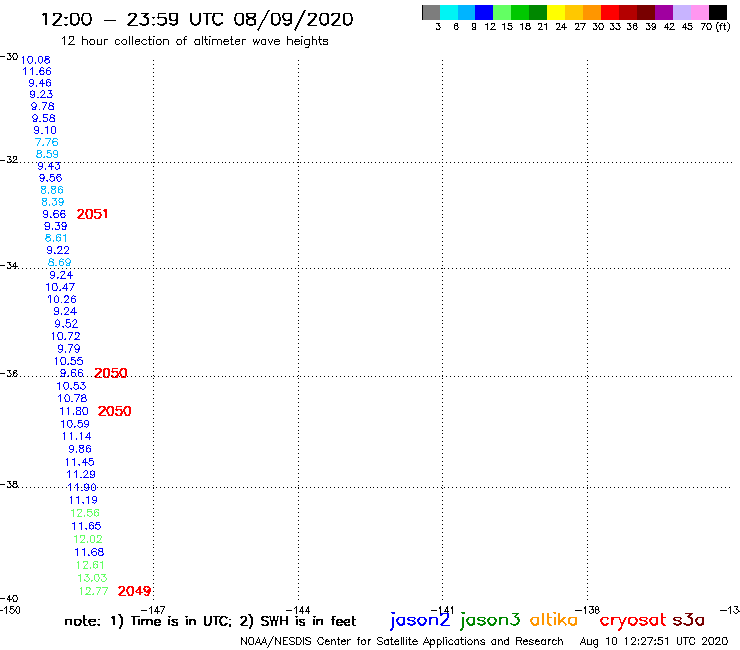Click the lavender swatch in the color scale

[682, 12]
